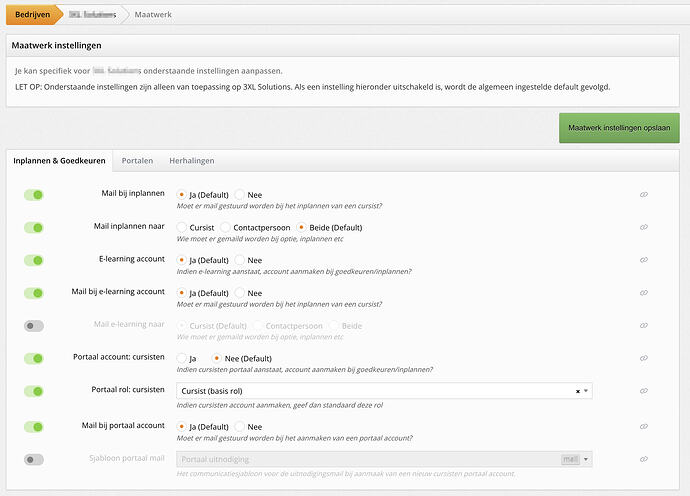The image size is (690, 496).
Task: Select Ja for Portaal account: cursisten
Action: click(x=181, y=358)
